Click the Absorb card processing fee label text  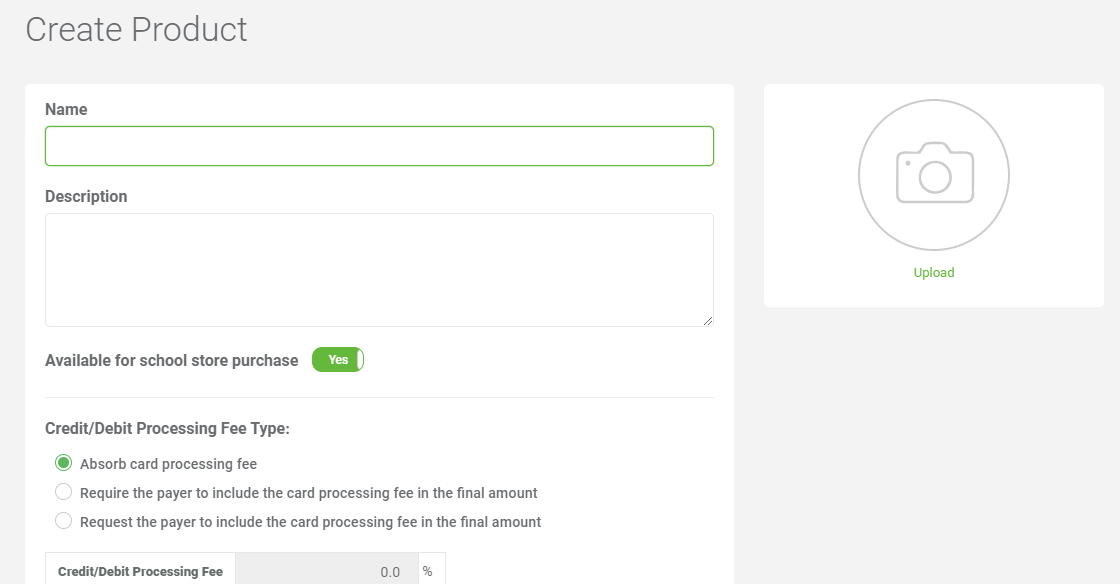tap(169, 464)
